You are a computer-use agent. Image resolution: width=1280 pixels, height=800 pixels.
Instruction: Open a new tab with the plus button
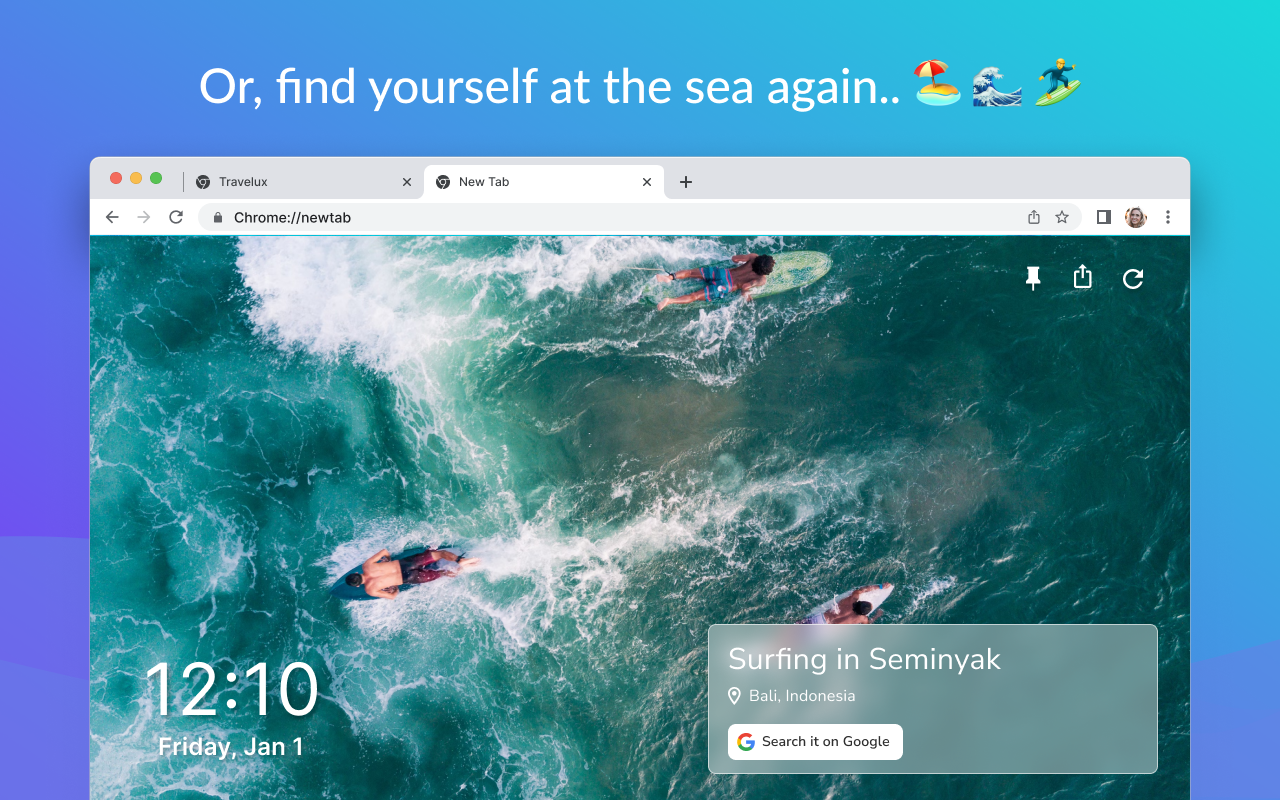(686, 182)
